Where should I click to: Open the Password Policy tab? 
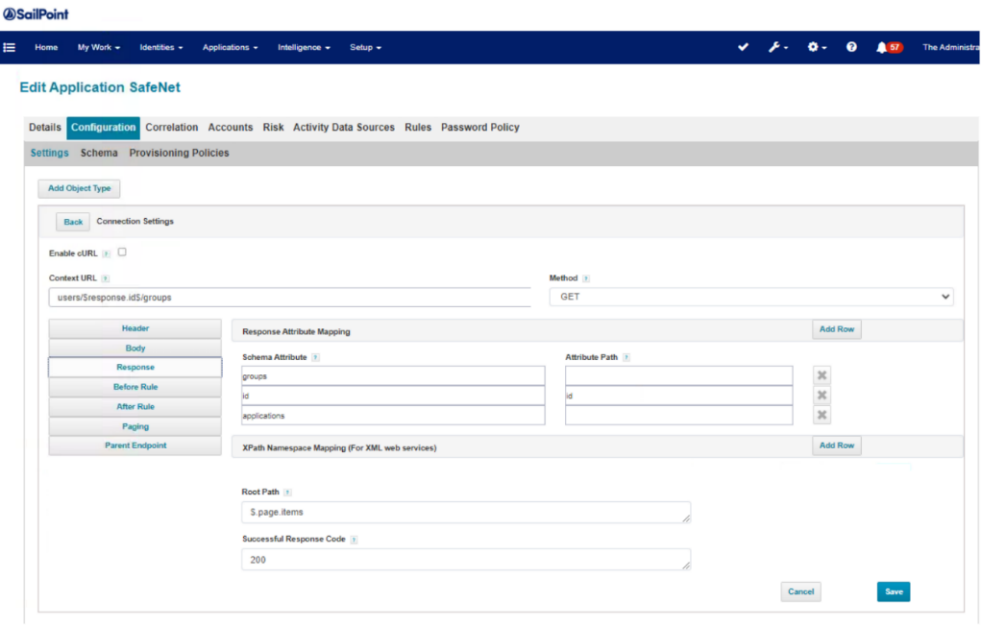tap(480, 128)
